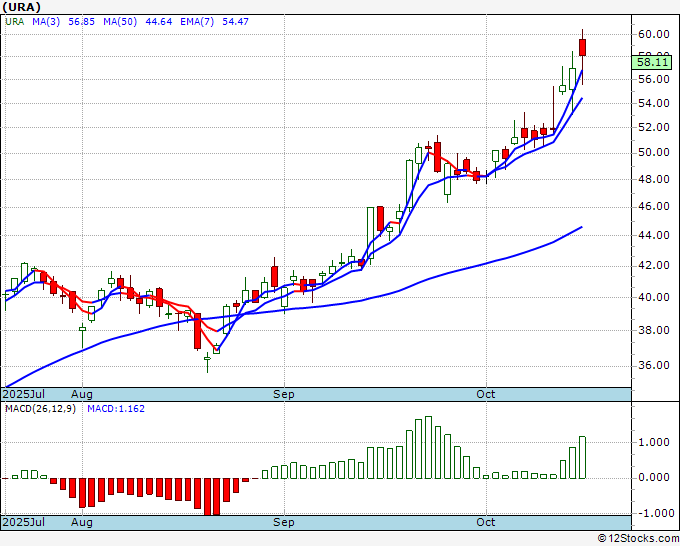680x546 pixels.
Task: Click the URA legend label
Action: point(15,22)
